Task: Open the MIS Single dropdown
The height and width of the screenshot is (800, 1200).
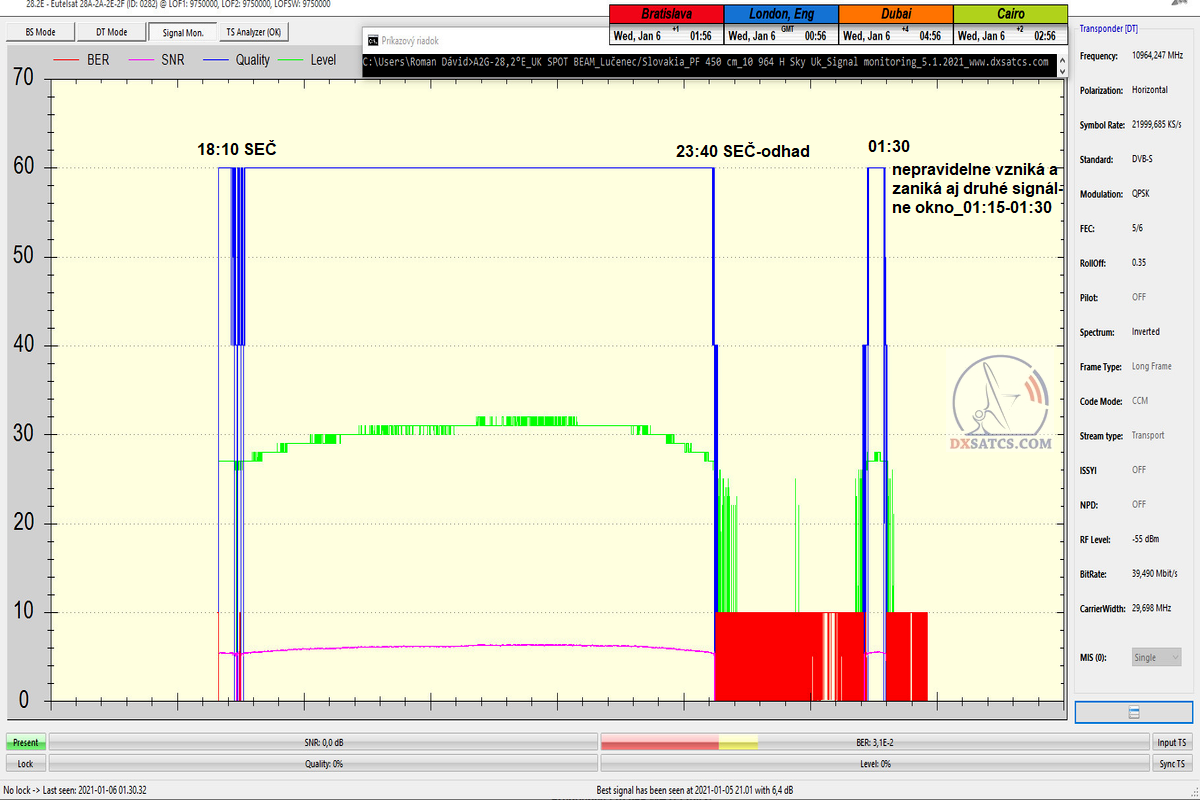Action: click(x=1156, y=657)
